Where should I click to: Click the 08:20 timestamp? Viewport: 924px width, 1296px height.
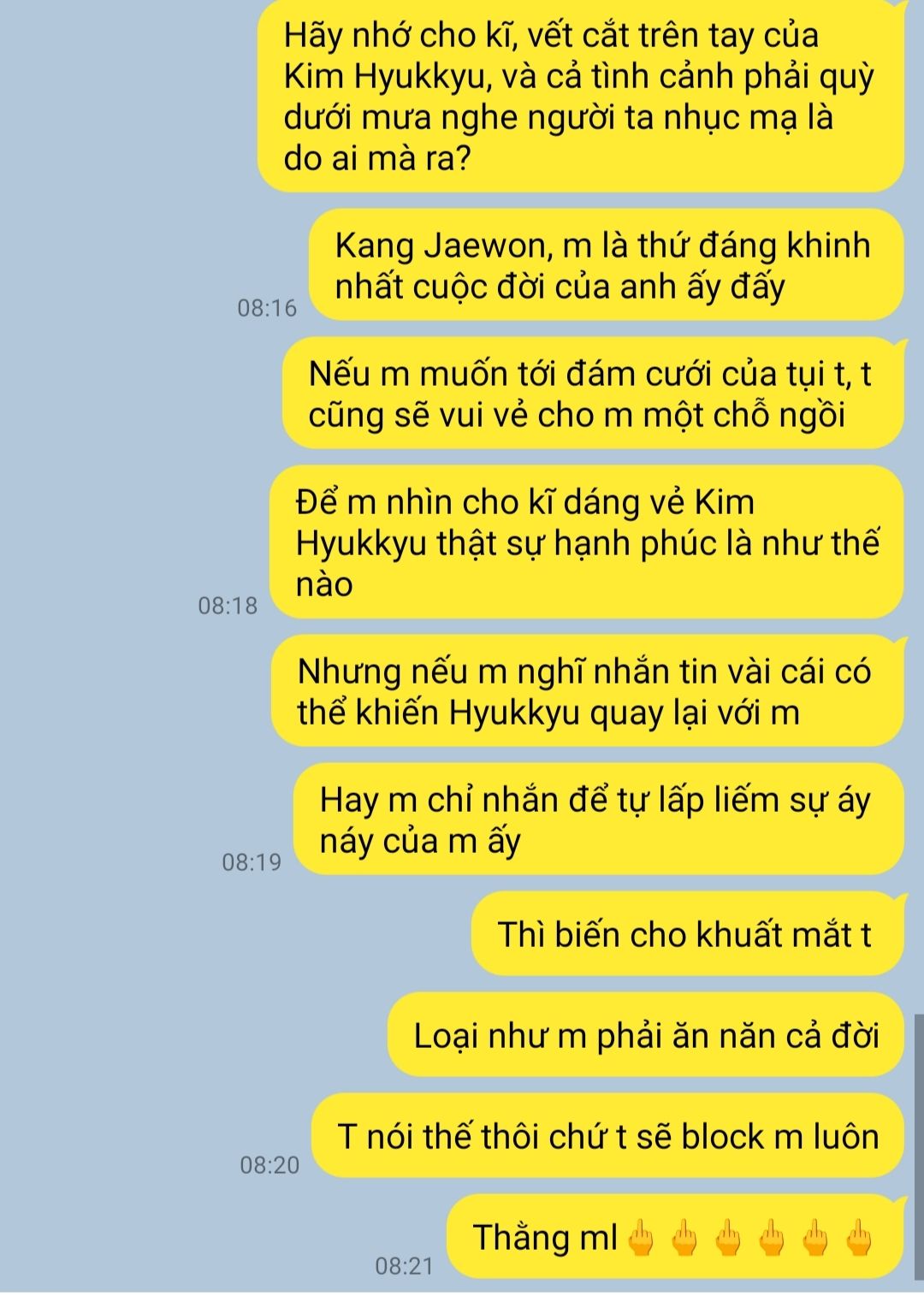[269, 1164]
